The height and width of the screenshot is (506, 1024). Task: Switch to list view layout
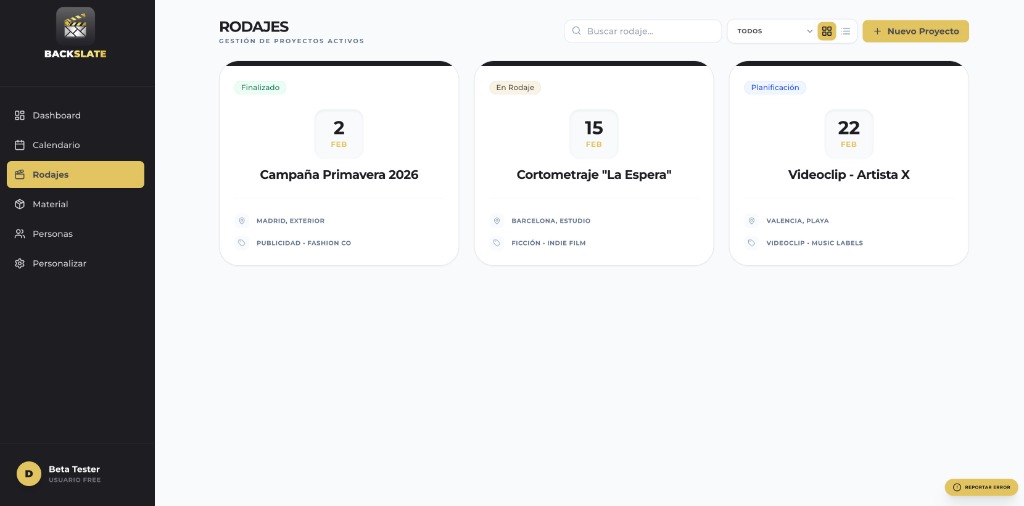click(846, 31)
